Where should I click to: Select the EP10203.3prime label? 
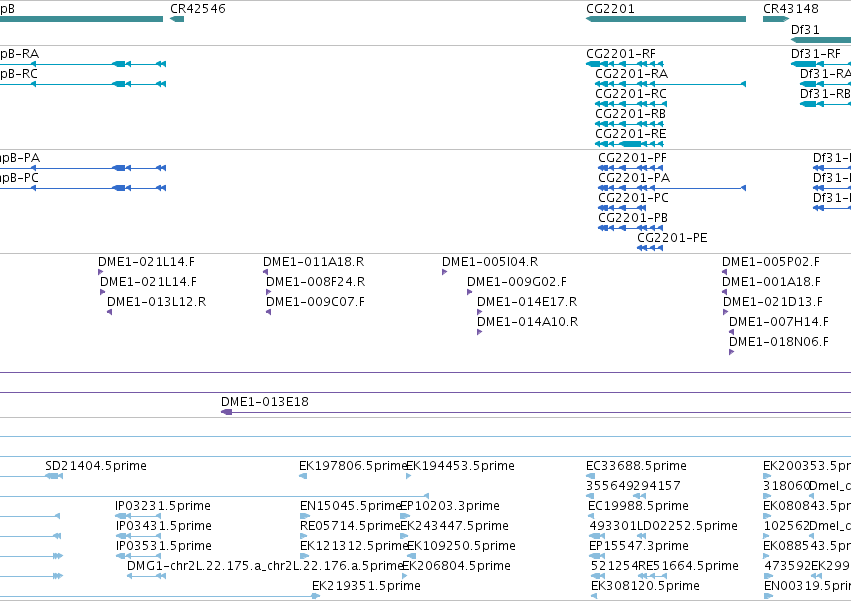click(x=450, y=506)
